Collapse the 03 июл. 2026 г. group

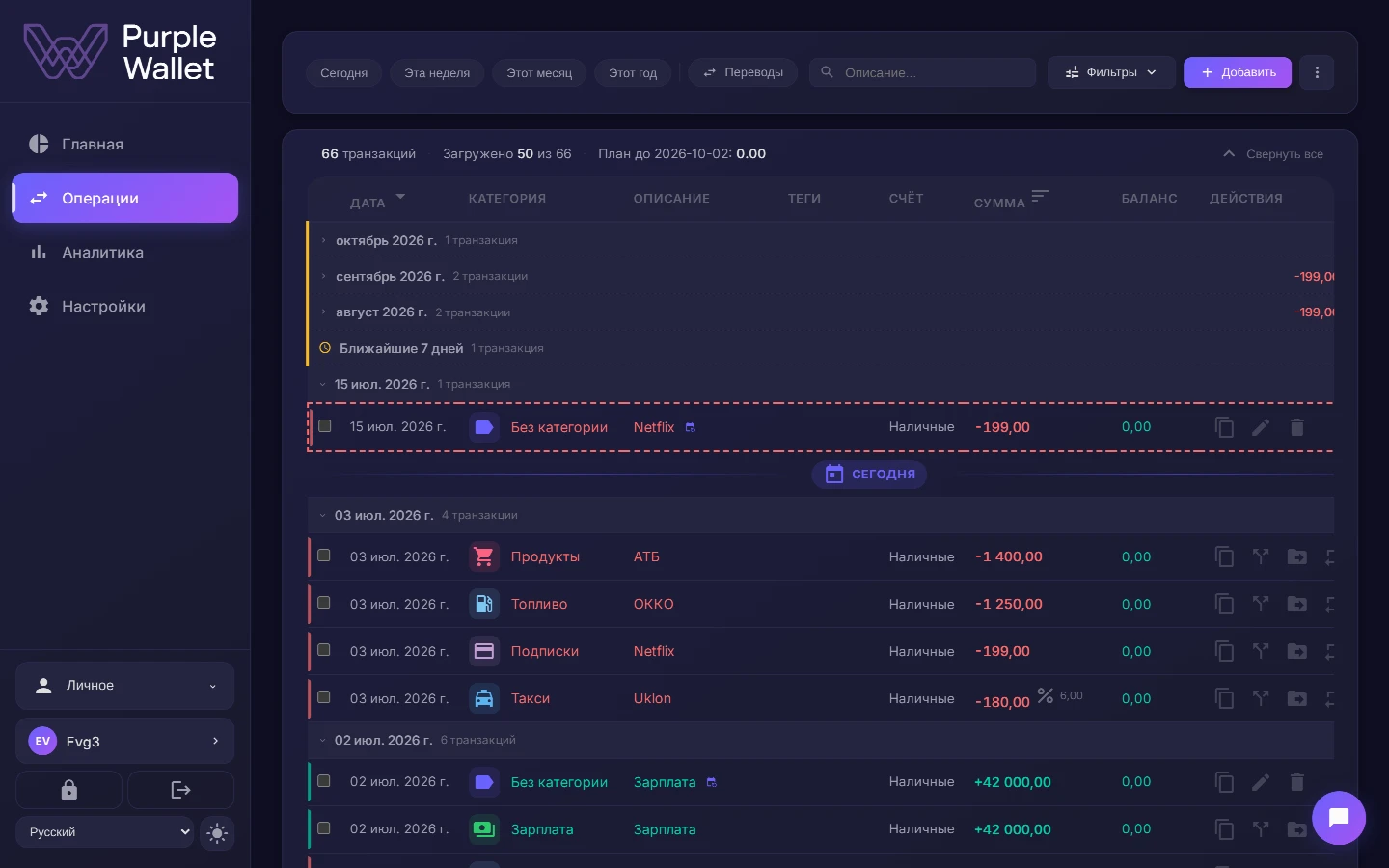tap(323, 516)
